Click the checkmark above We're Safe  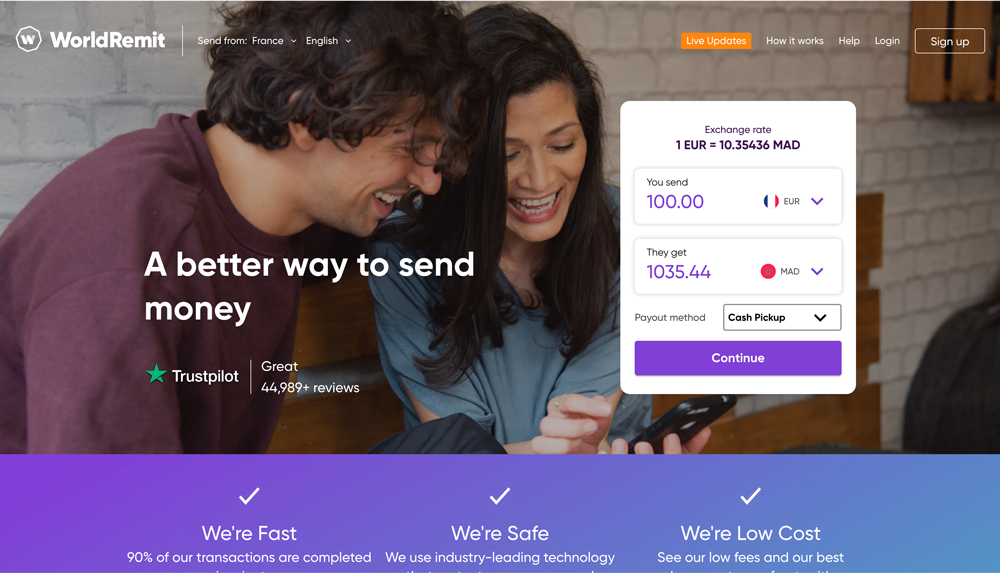click(x=500, y=496)
